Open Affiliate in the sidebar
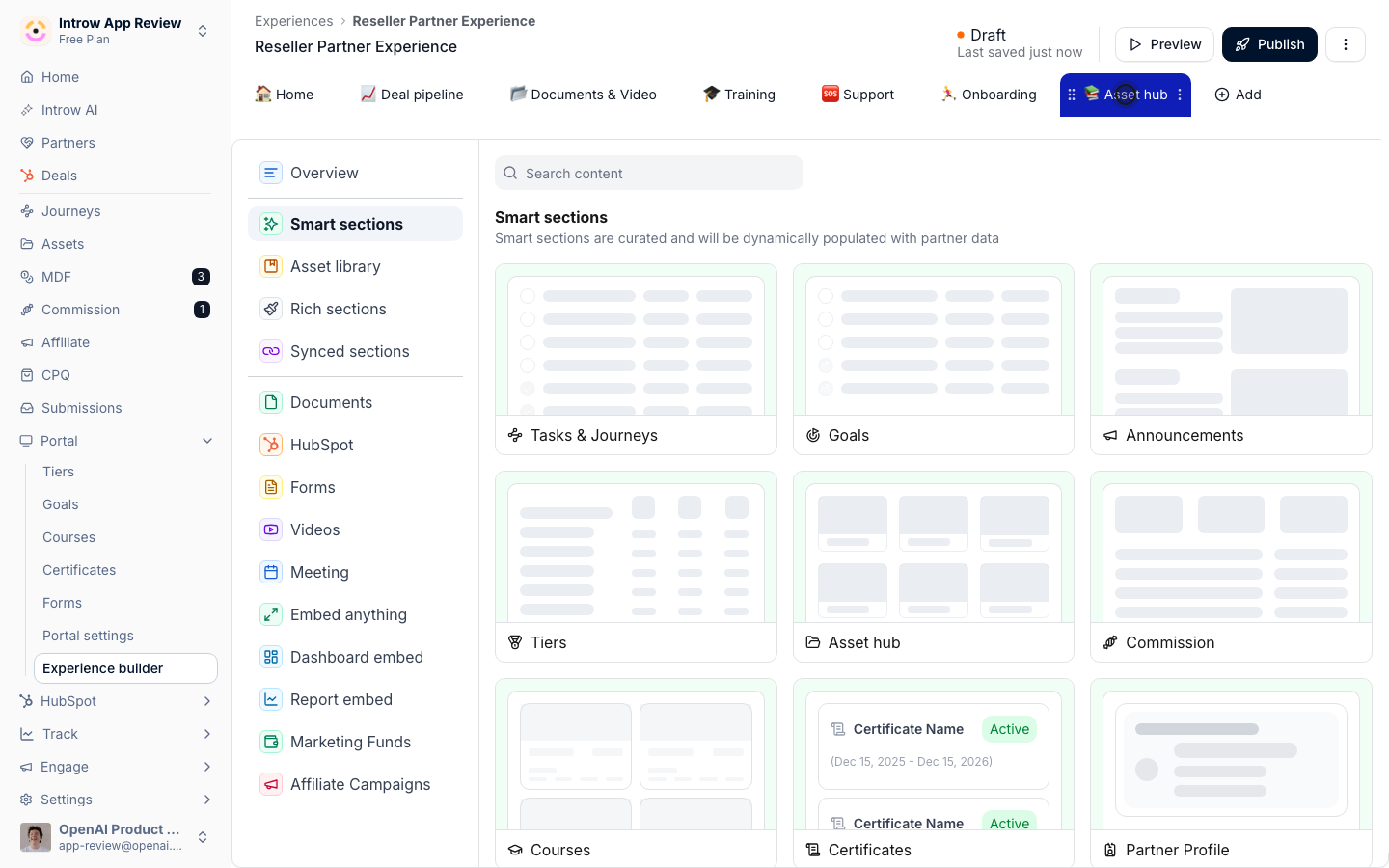Image resolution: width=1389 pixels, height=868 pixels. pos(66,342)
